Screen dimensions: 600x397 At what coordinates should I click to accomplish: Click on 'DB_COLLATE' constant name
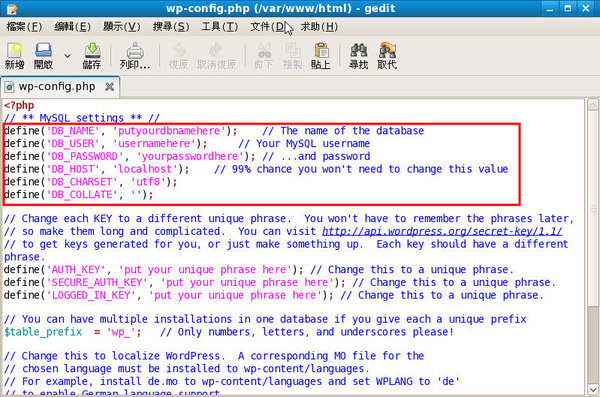point(82,194)
